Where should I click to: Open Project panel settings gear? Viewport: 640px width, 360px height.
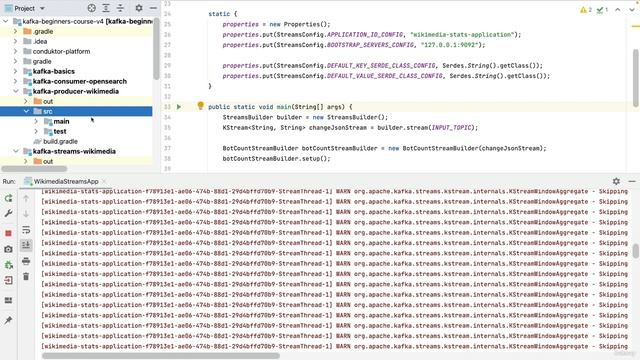139,8
